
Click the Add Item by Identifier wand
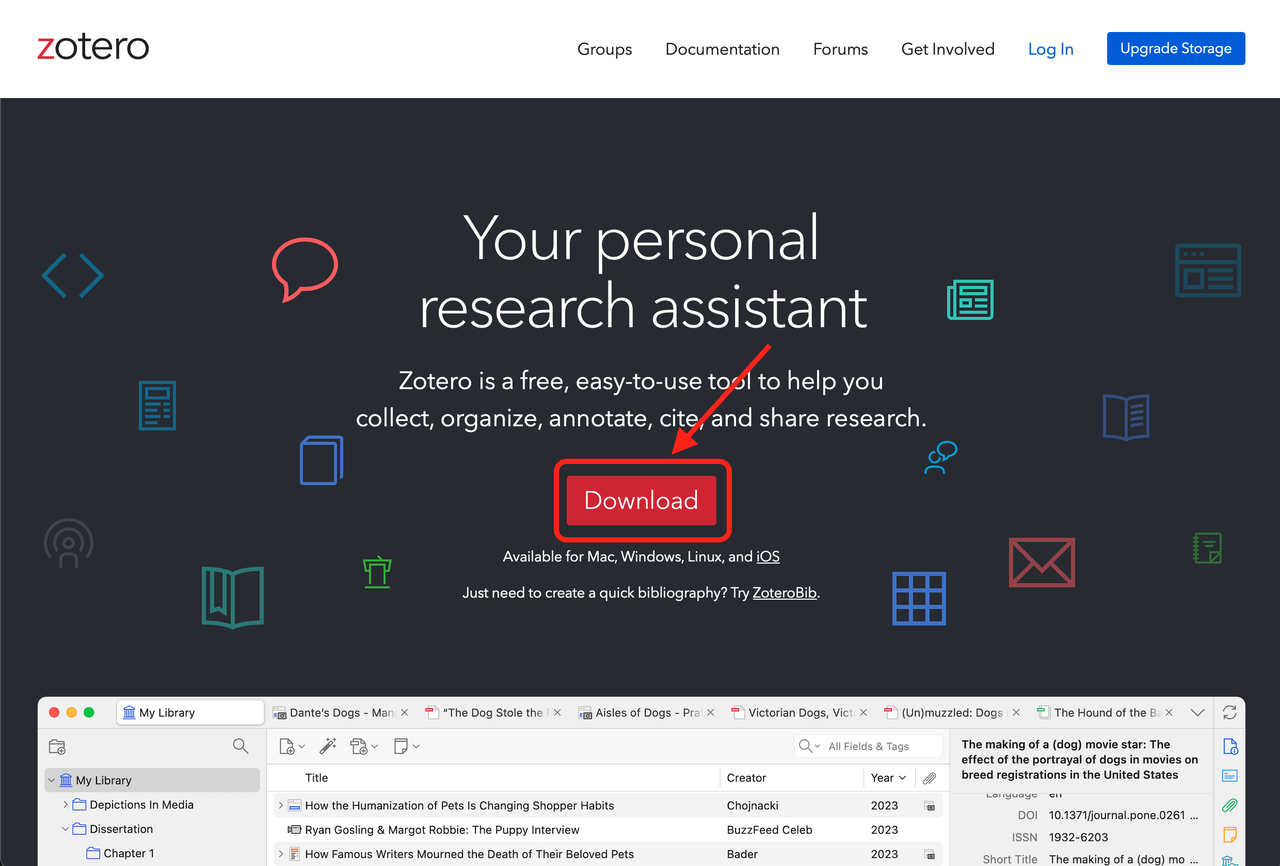(x=327, y=746)
